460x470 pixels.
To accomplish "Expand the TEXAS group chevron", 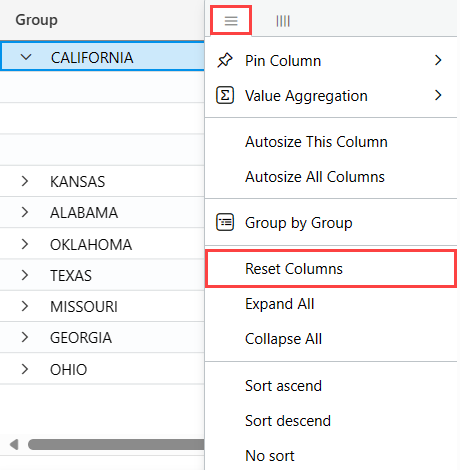I will tap(25, 275).
